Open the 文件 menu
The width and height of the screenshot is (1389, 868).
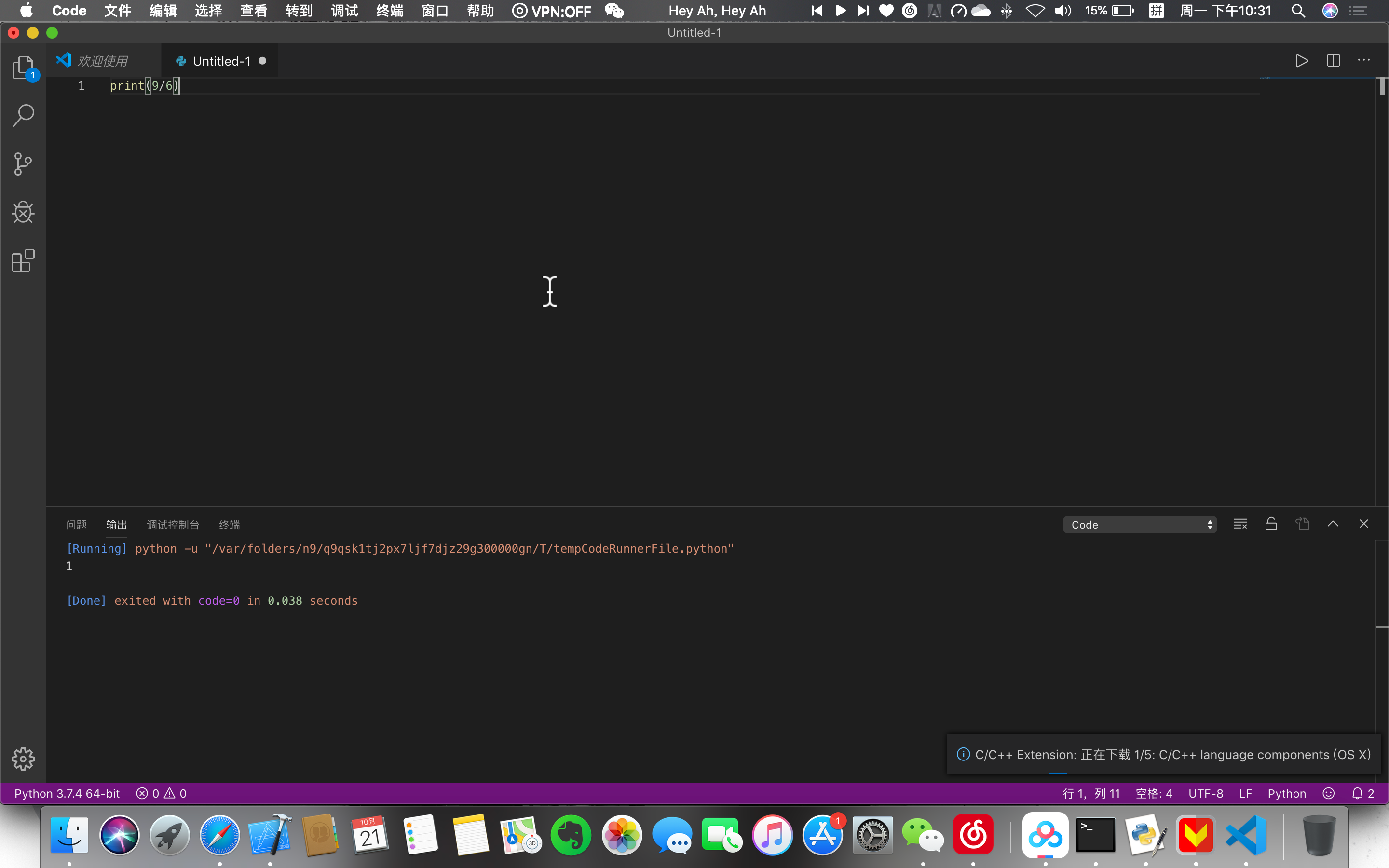(118, 10)
